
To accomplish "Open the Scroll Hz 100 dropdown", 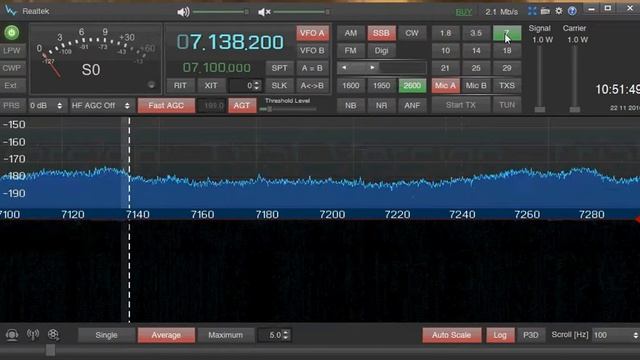I will tap(616, 335).
